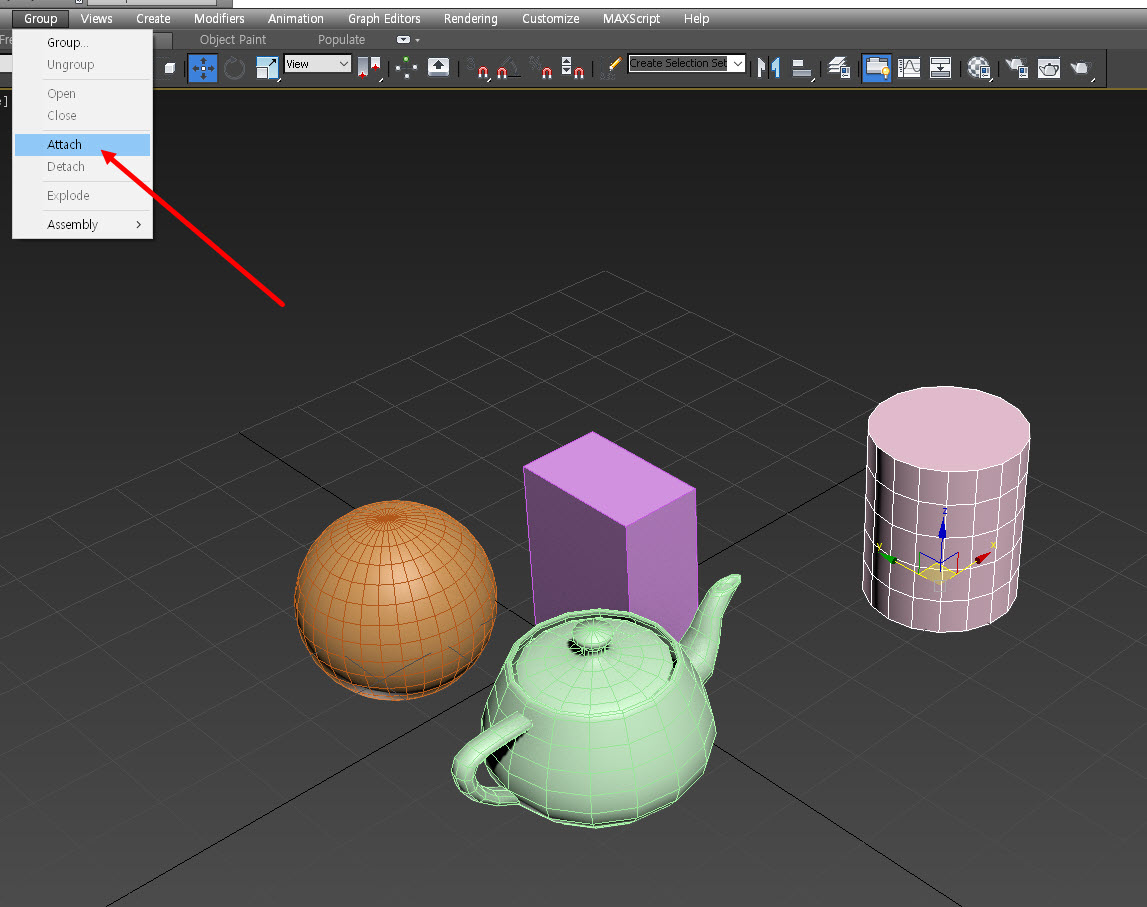Click the Mirror tool icon
Screen dimensions: 1147x907
[x=768, y=68]
